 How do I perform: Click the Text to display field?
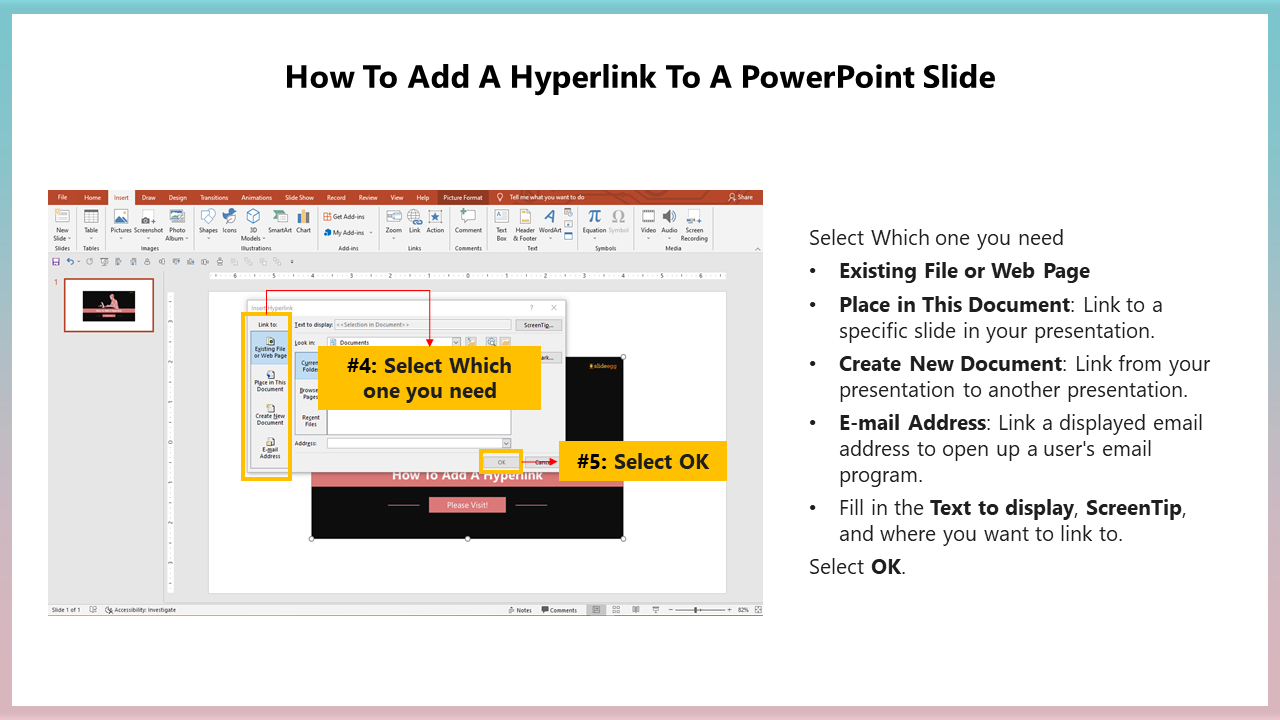click(x=422, y=325)
